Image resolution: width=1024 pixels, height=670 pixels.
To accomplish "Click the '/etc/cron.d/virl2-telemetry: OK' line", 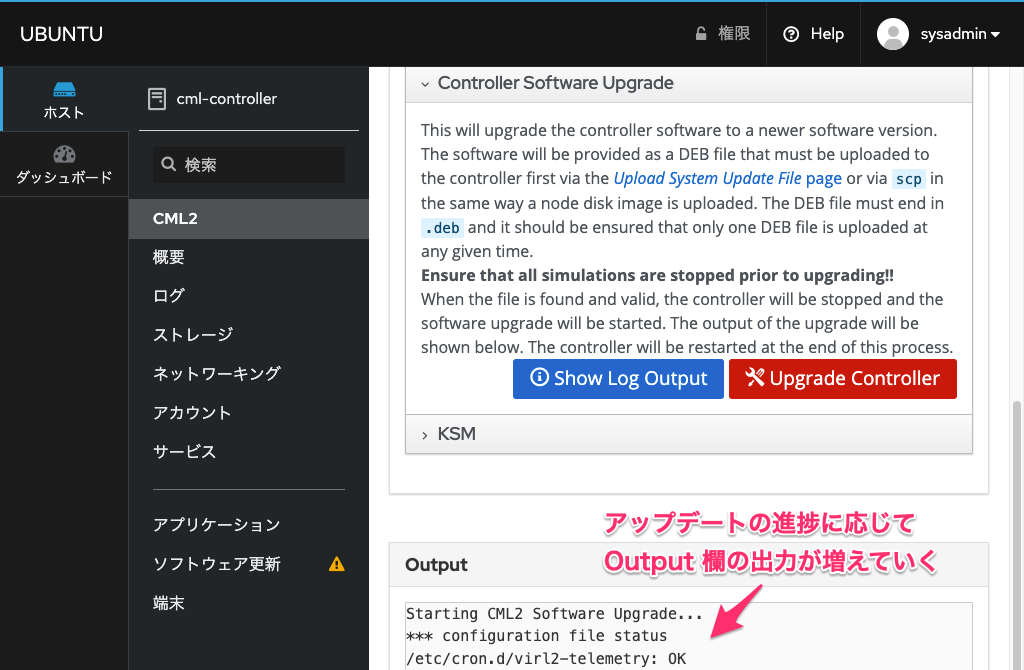I will click(546, 659).
